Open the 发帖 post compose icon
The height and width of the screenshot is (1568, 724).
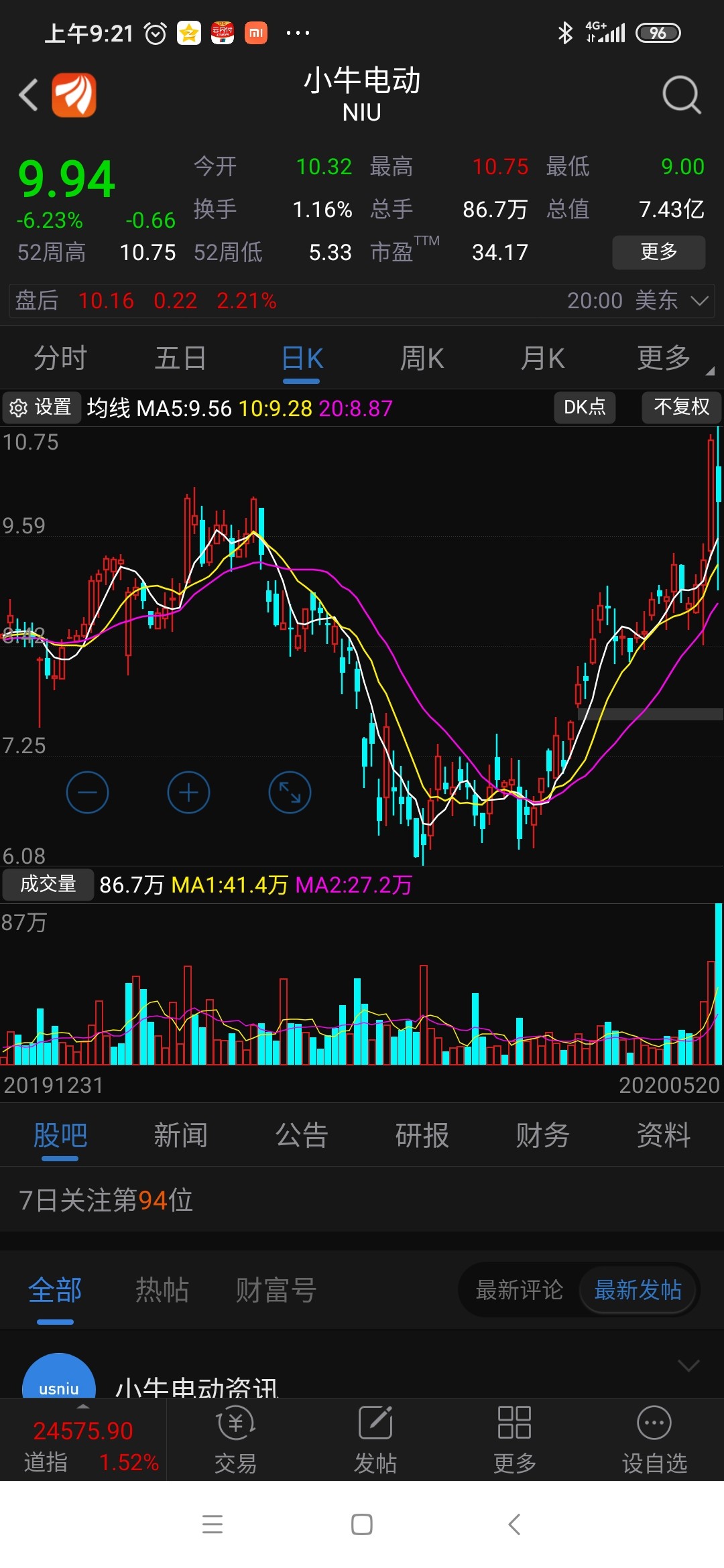coord(375,1439)
